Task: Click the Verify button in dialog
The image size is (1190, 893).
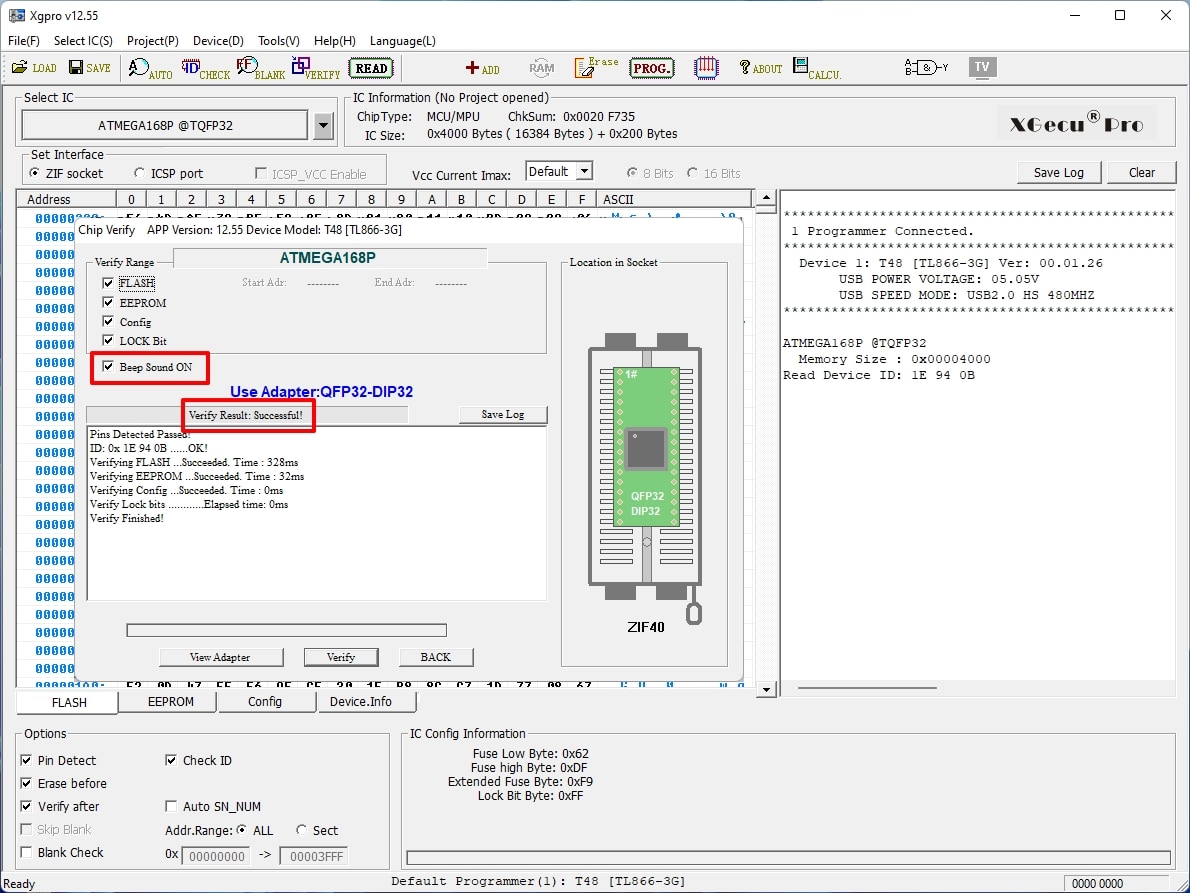Action: click(341, 657)
